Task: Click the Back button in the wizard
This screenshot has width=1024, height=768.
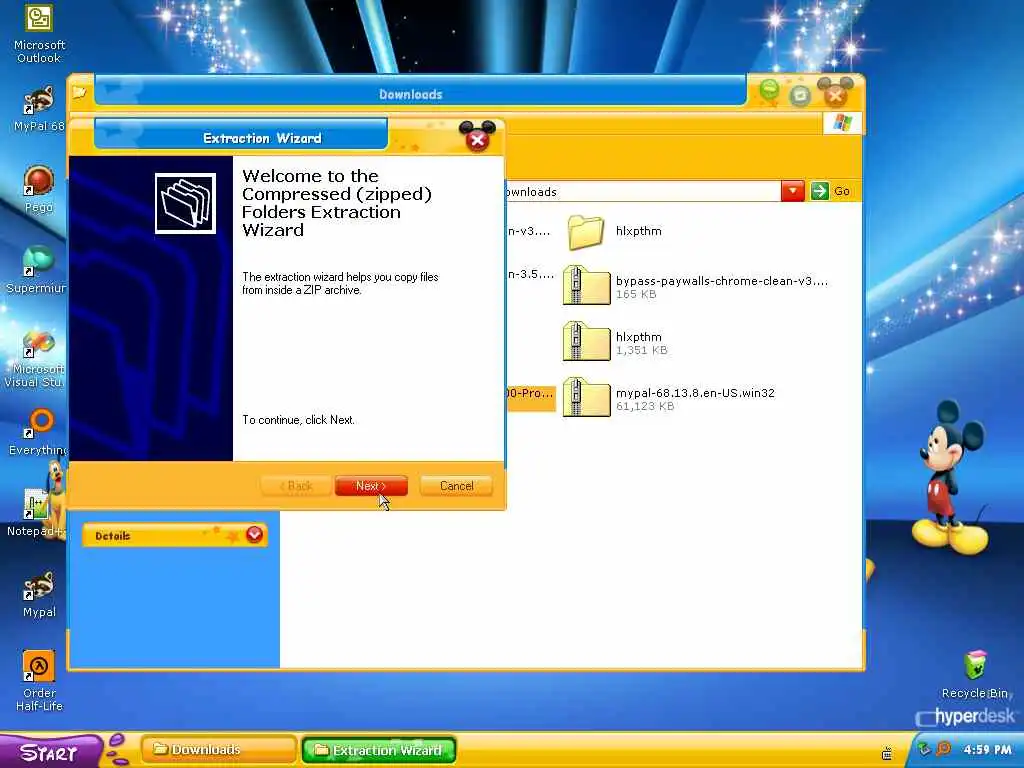Action: 296,486
